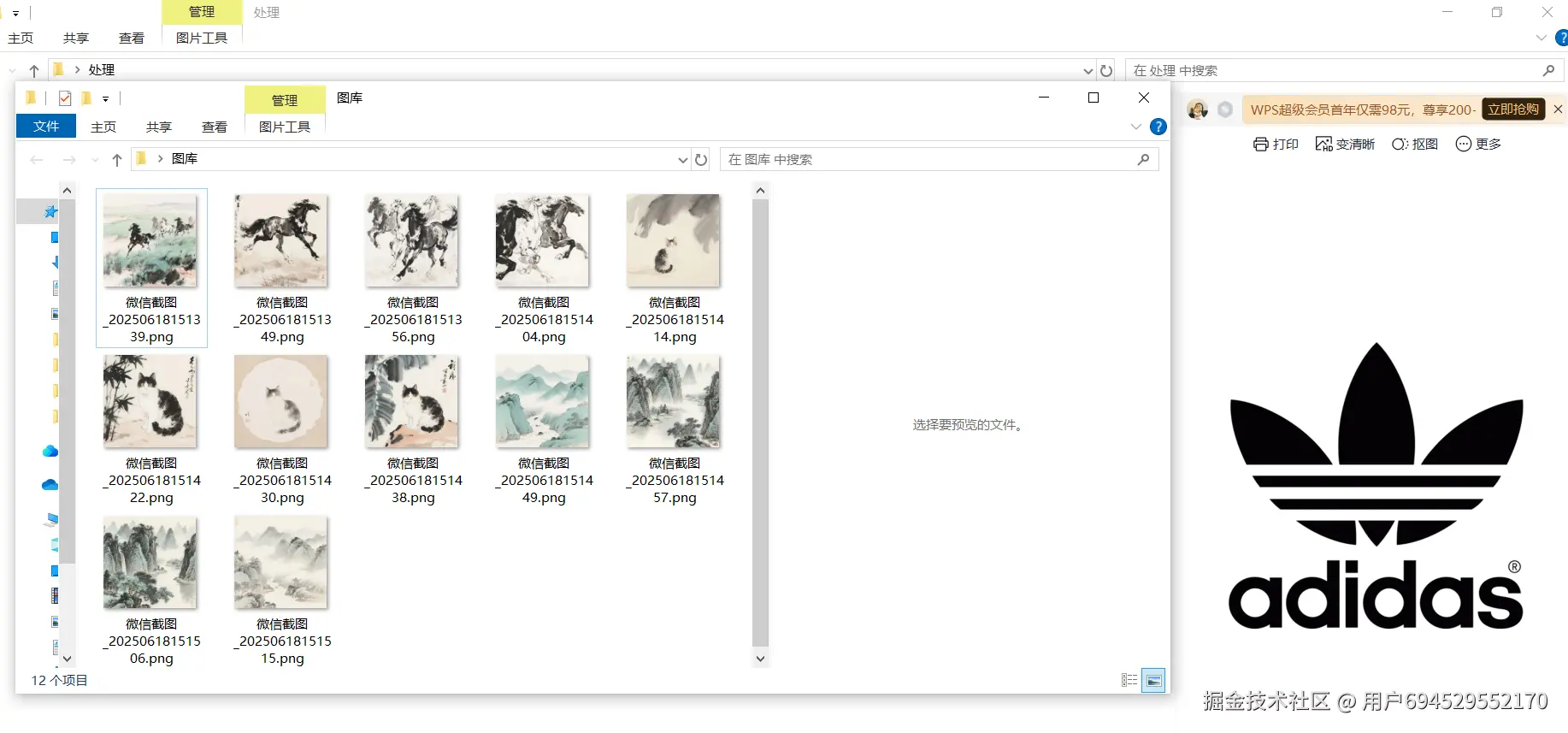The width and height of the screenshot is (1568, 733).
Task: Click the lower OneDrive cloud icon in the navigation pane
Action: click(x=50, y=485)
